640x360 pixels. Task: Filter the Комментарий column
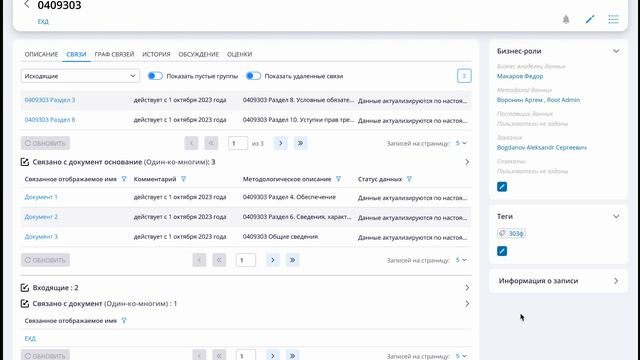(x=184, y=179)
